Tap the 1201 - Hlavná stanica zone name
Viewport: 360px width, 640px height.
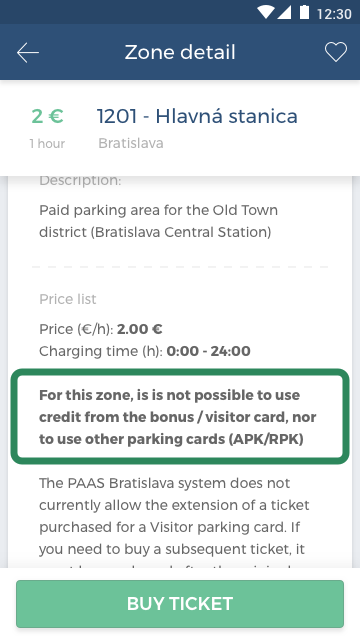[197, 116]
